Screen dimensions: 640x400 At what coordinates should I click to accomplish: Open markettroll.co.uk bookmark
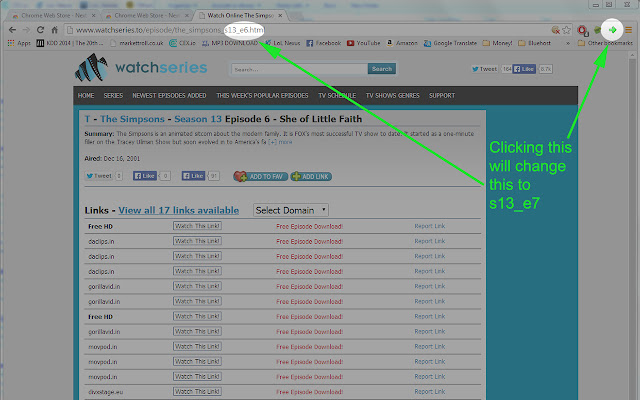coord(137,43)
